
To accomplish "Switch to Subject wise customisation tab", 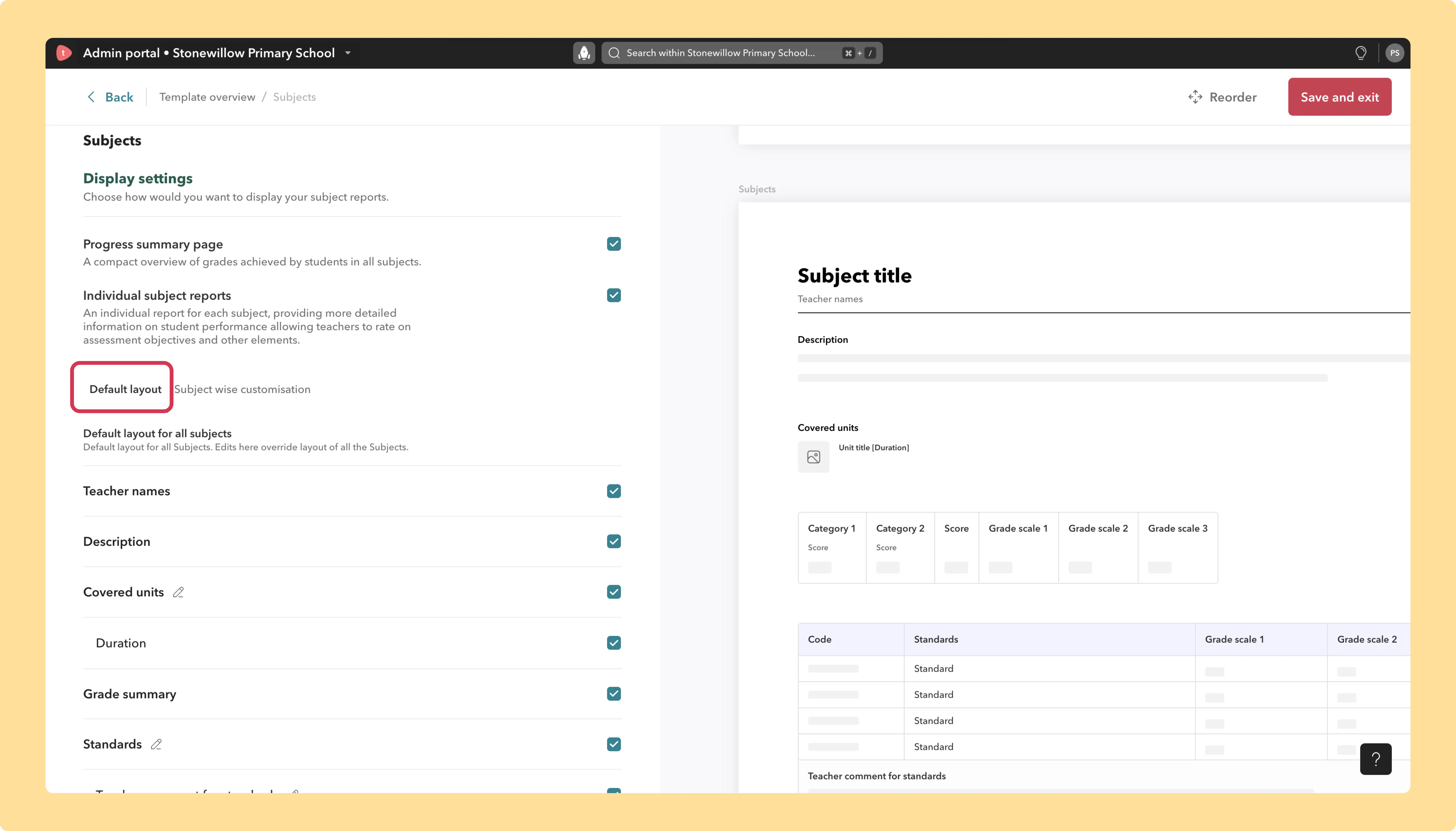I will (x=242, y=389).
